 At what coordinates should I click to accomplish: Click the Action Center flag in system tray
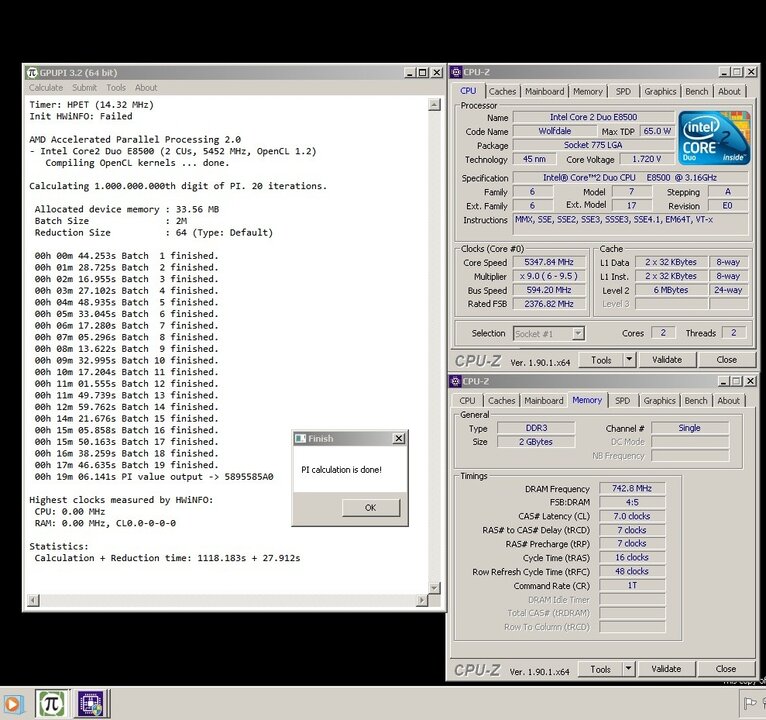tap(749, 703)
